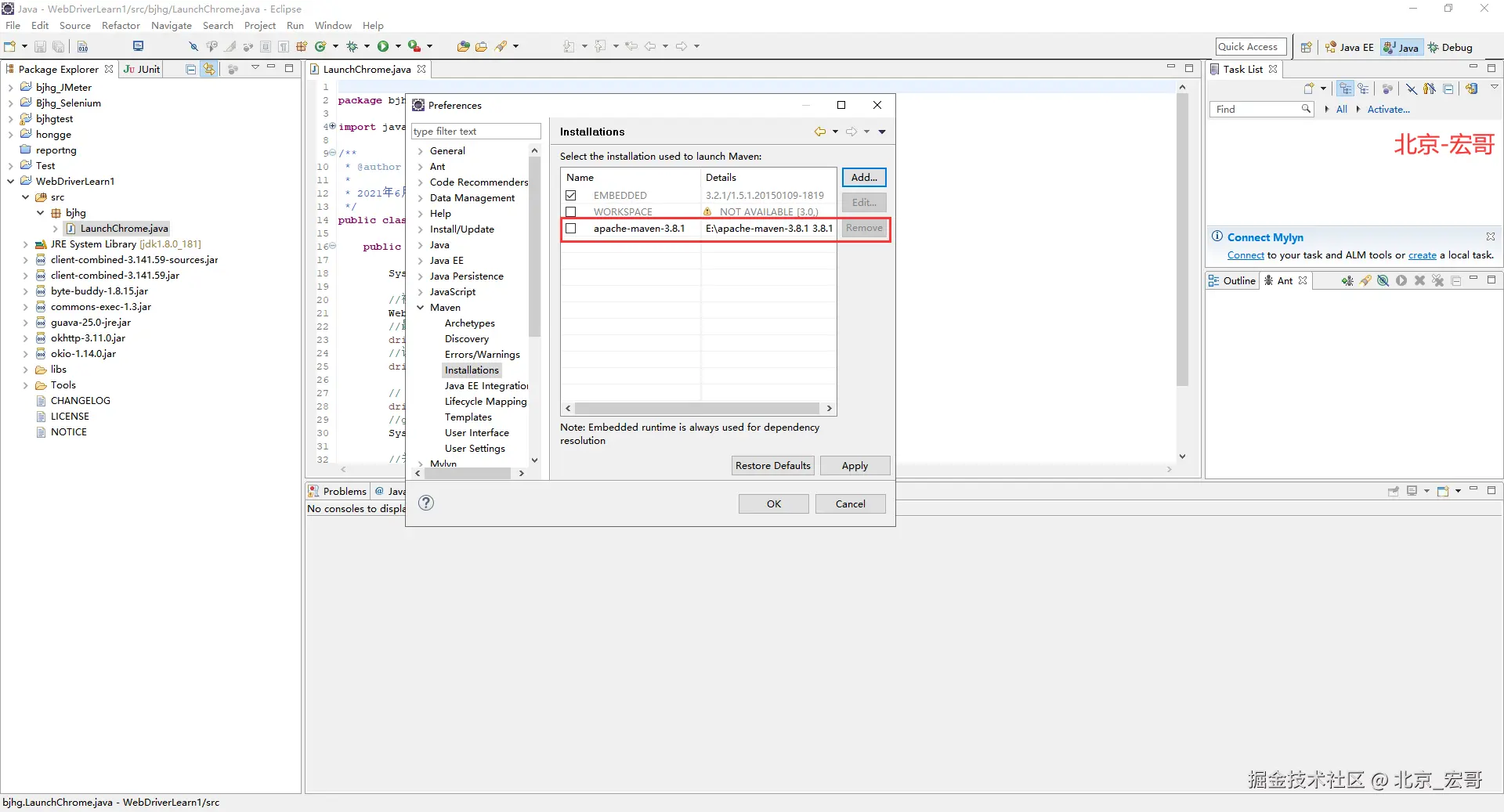The width and height of the screenshot is (1504, 812).
Task: Expand the bjhg_JMeter project
Action: pos(10,88)
